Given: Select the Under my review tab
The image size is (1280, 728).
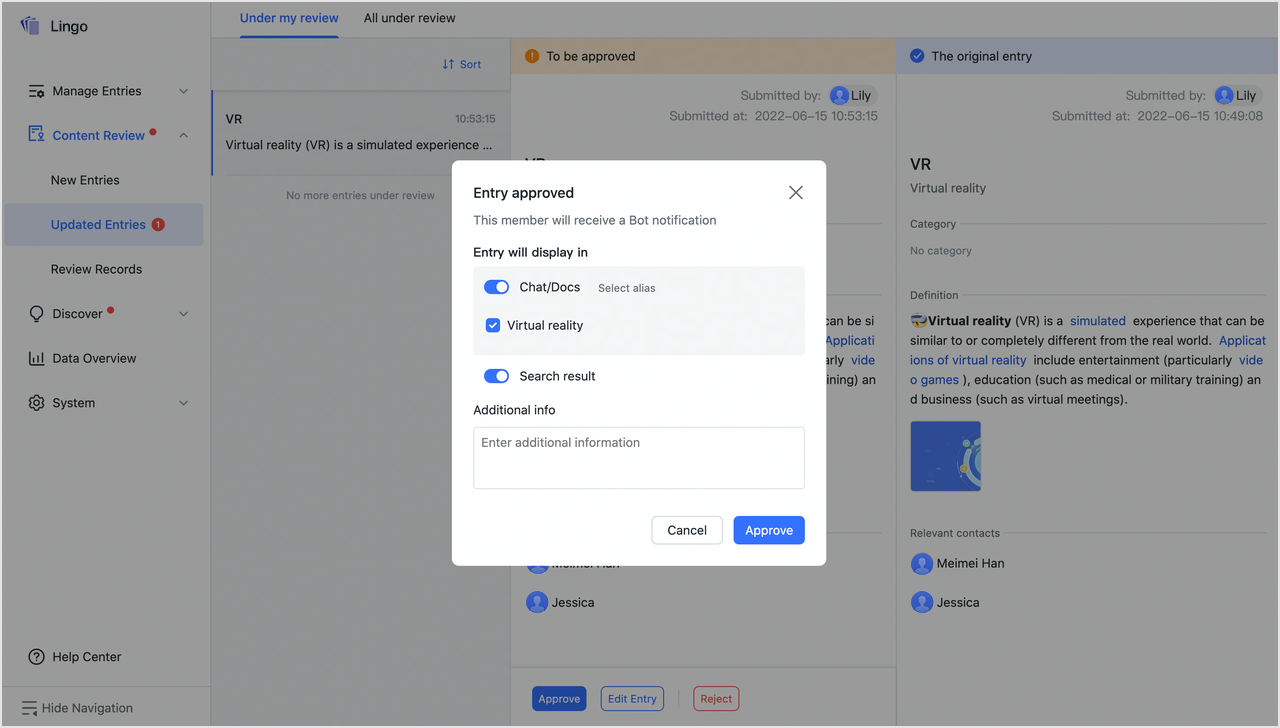Looking at the screenshot, I should coord(289,18).
